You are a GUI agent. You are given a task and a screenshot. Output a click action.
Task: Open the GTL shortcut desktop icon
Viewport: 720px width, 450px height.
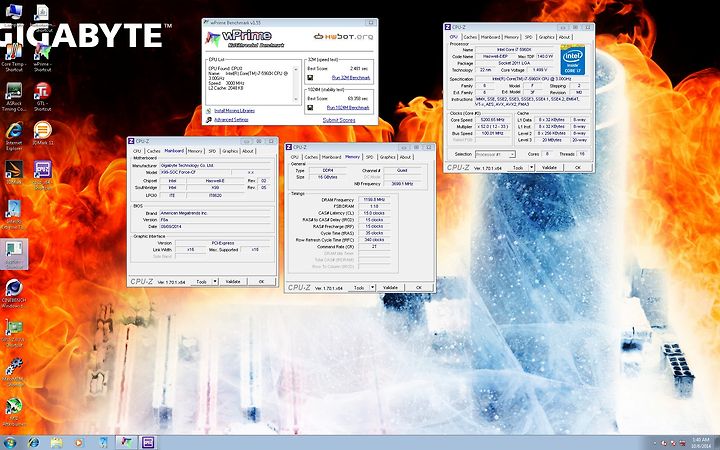[x=42, y=96]
